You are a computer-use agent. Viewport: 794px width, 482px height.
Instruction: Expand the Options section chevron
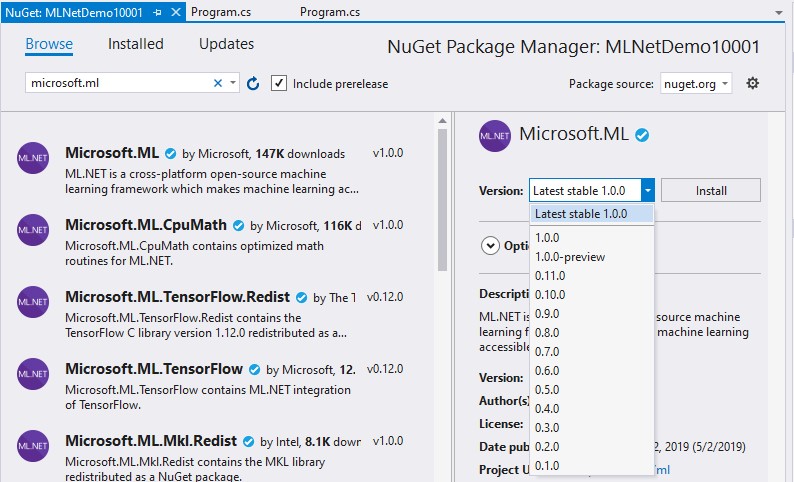[x=490, y=245]
